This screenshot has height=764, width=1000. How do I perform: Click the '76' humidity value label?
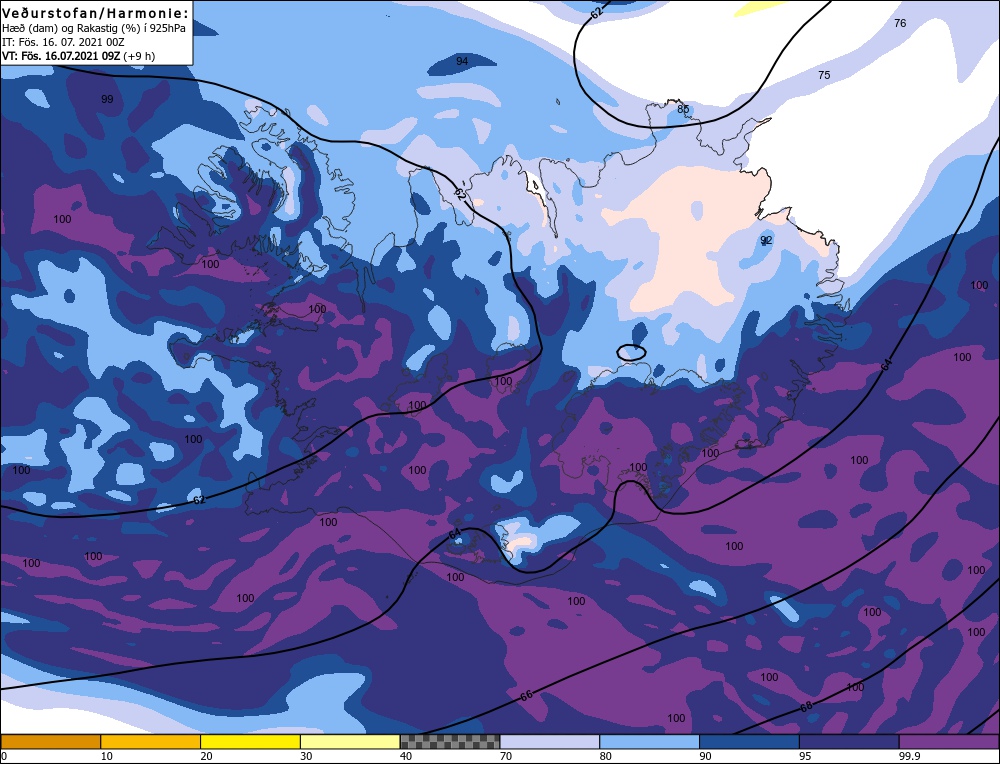coord(900,23)
